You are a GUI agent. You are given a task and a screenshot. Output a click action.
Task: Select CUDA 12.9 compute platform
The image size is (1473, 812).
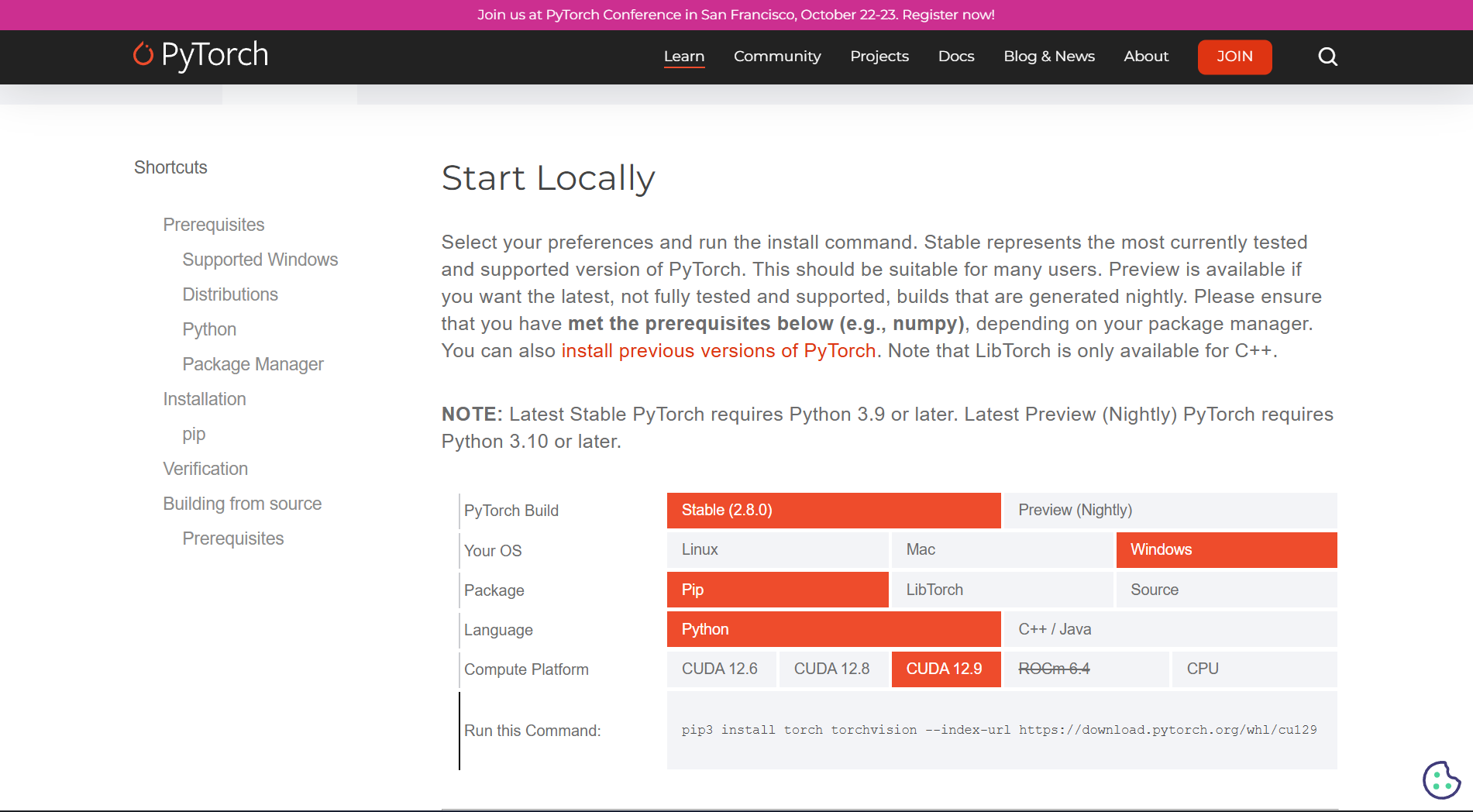tap(946, 669)
